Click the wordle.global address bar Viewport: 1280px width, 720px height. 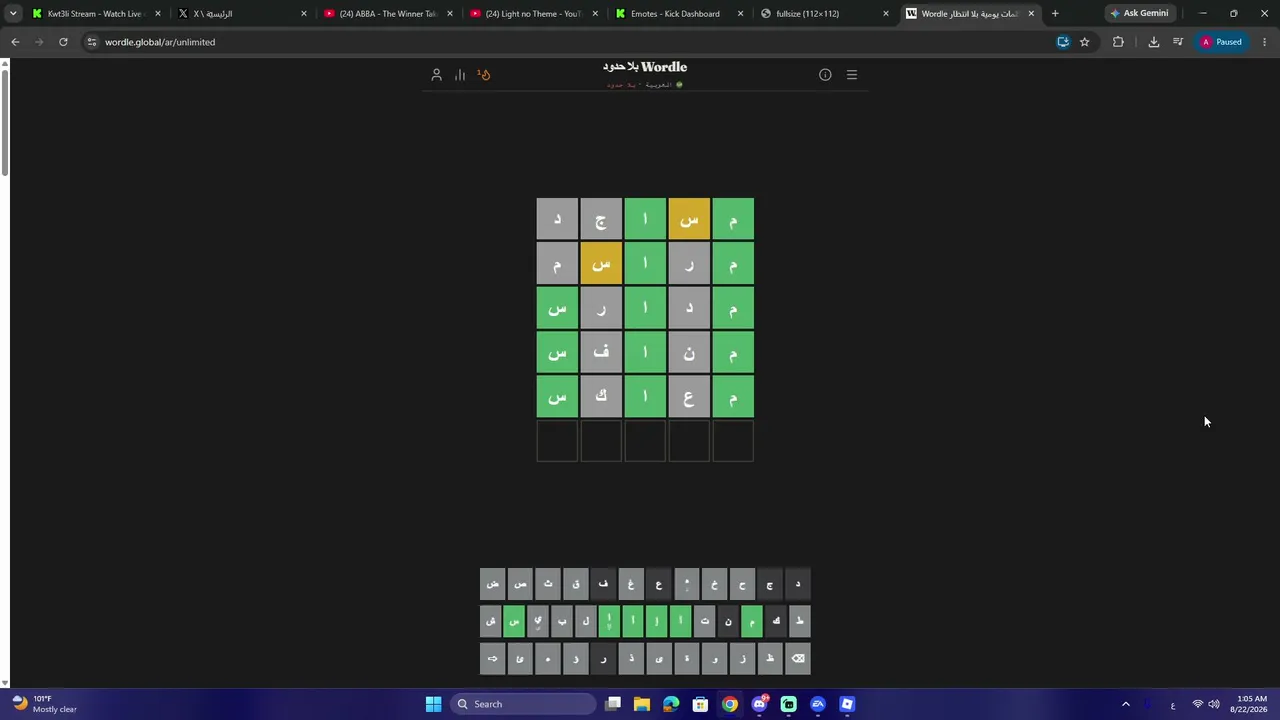570,42
